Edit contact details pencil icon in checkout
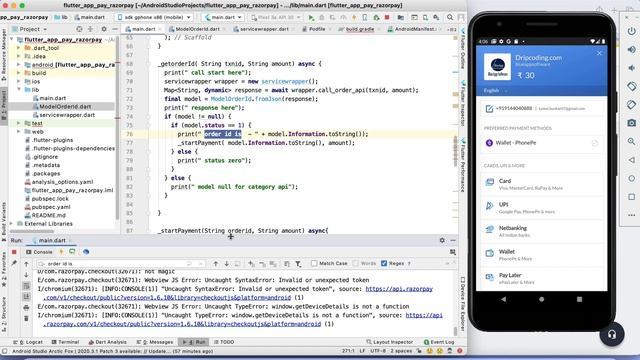 tap(489, 109)
